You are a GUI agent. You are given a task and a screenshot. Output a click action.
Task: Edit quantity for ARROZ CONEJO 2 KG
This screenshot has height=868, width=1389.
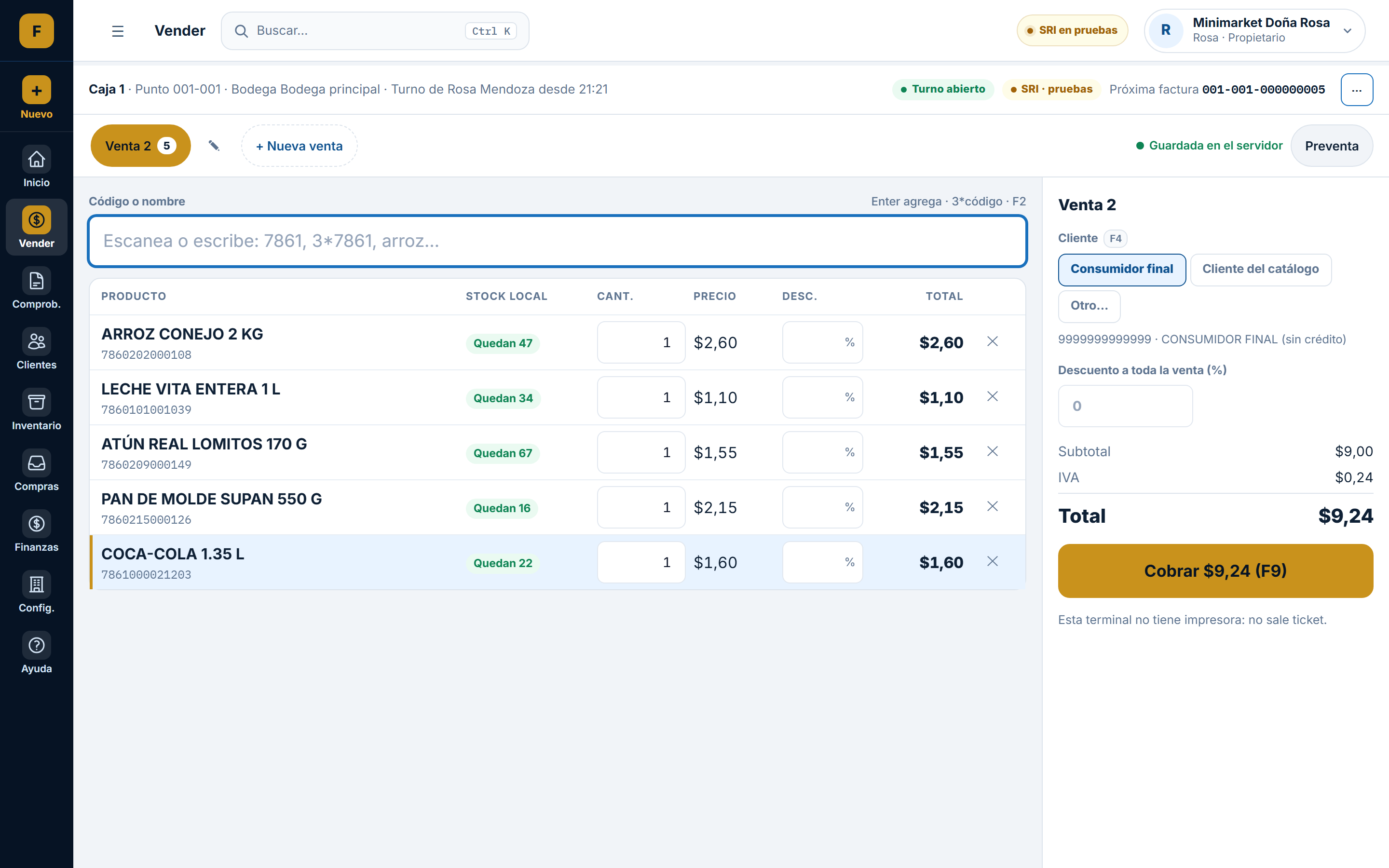point(640,343)
